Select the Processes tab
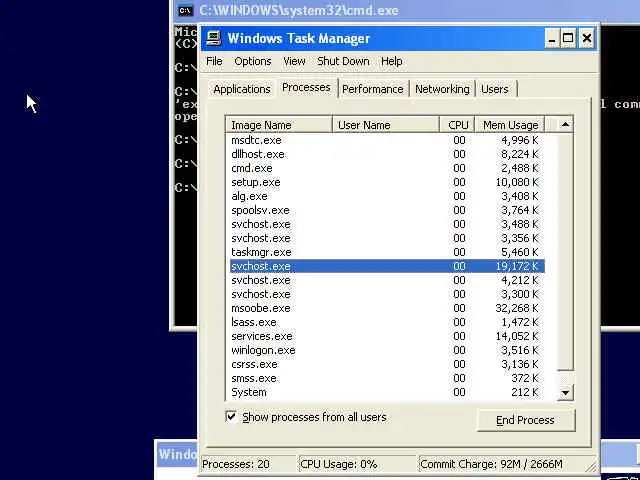 click(x=306, y=87)
